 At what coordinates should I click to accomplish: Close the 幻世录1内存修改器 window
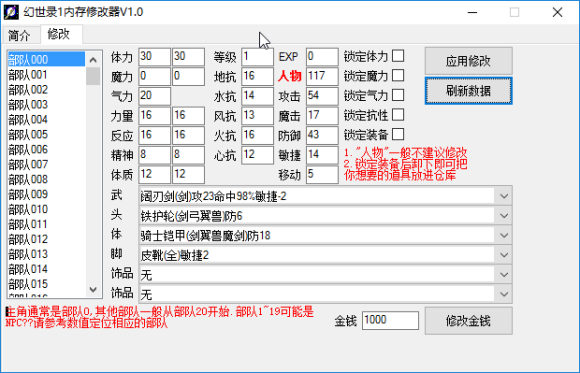coord(557,12)
